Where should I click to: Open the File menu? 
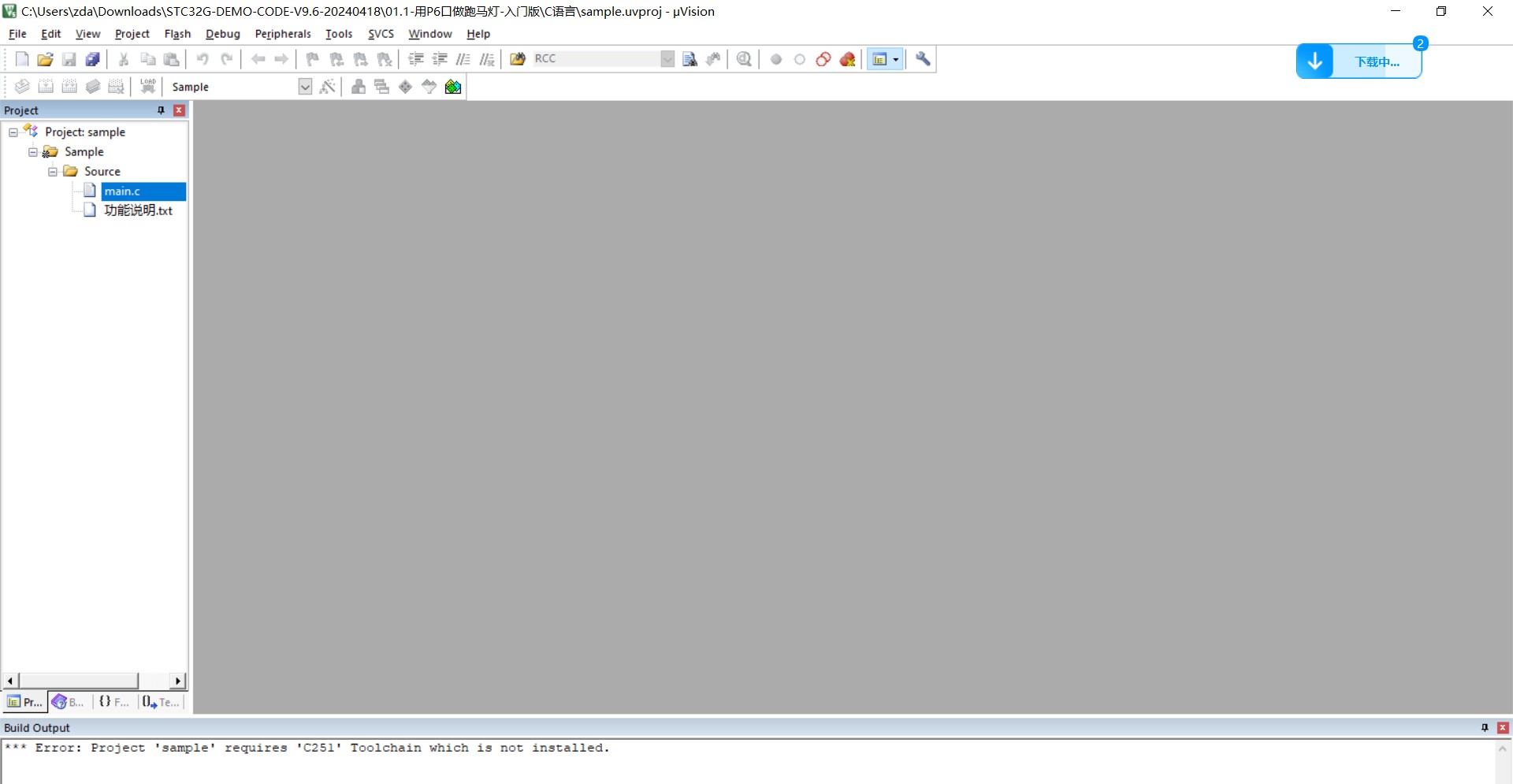17,34
